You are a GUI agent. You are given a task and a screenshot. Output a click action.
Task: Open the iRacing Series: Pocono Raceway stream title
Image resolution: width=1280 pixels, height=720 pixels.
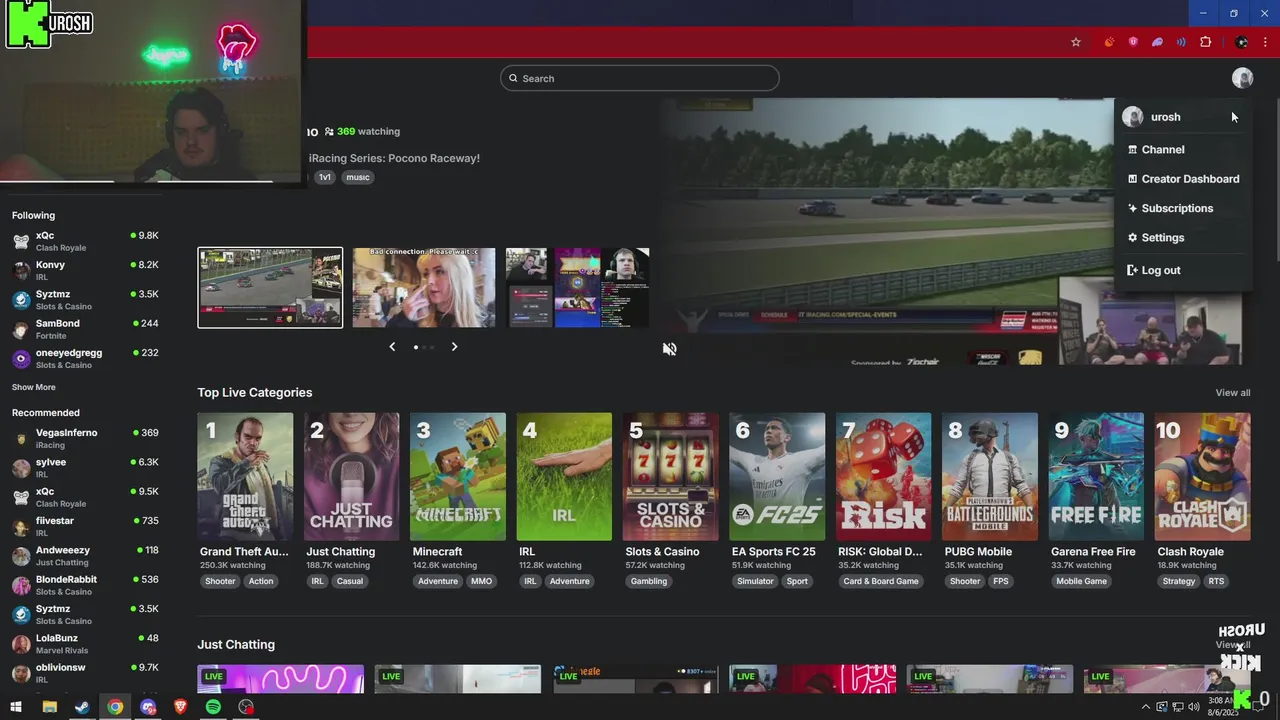[x=394, y=158]
